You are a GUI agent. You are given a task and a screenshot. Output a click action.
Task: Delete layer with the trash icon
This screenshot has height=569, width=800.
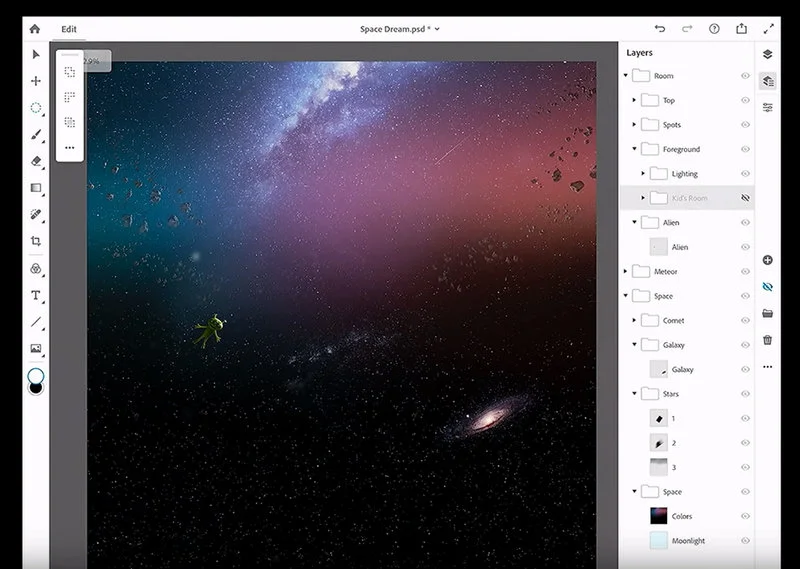click(767, 340)
